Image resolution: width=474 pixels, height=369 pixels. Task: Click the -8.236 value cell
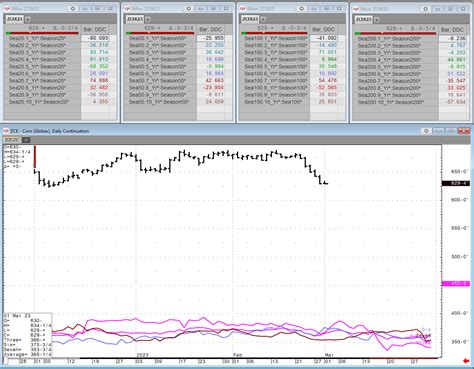pos(453,38)
